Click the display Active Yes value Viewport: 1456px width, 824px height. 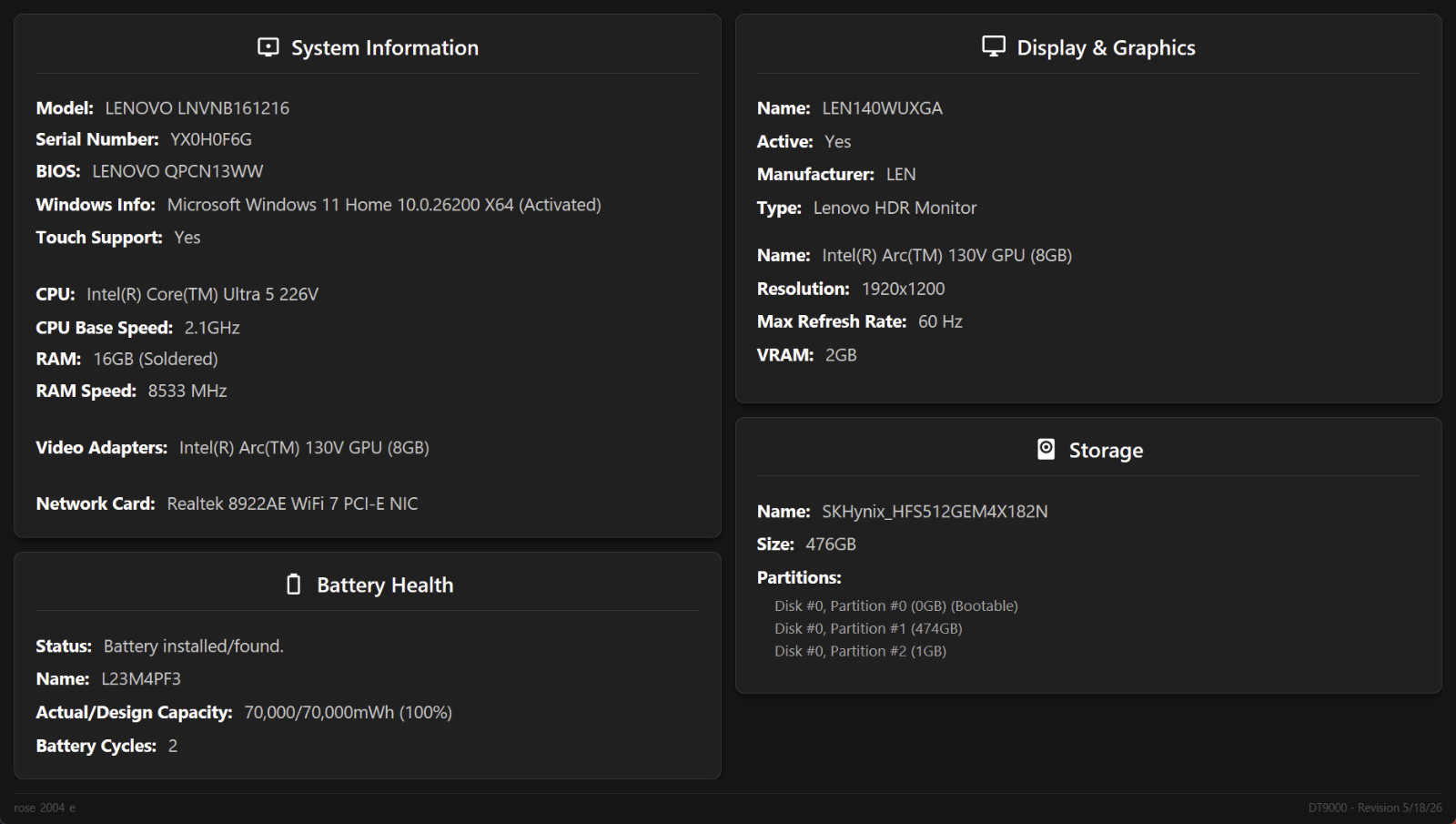tap(838, 142)
